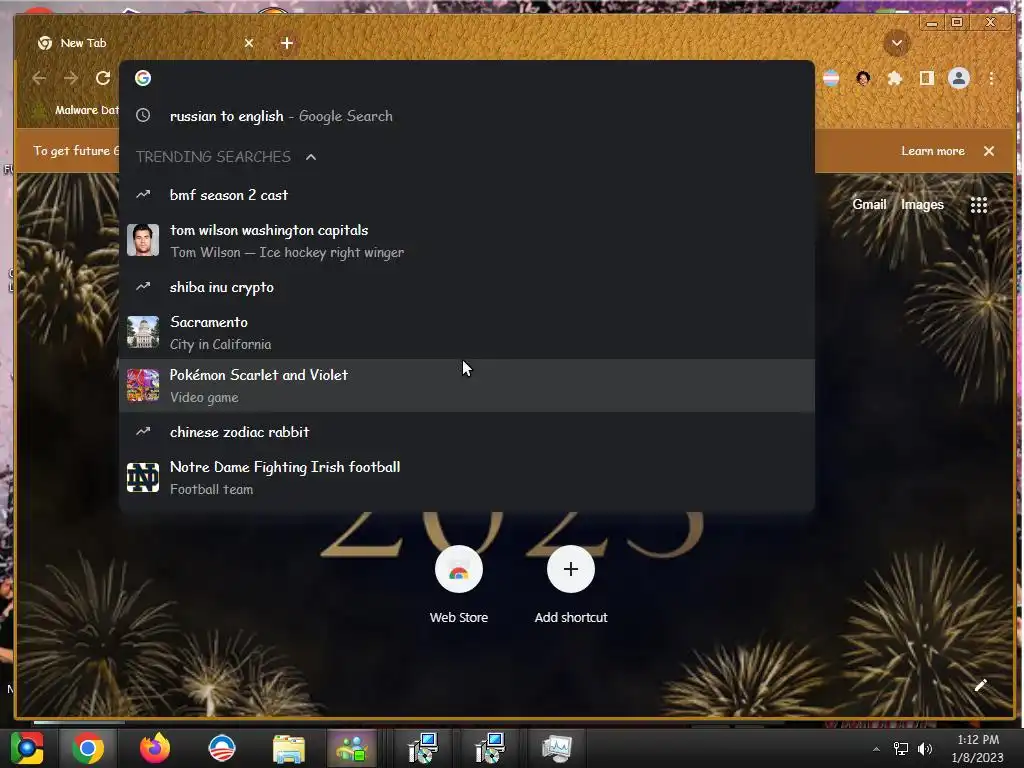Click the Start button on taskbar
The height and width of the screenshot is (768, 1024).
tap(27, 748)
